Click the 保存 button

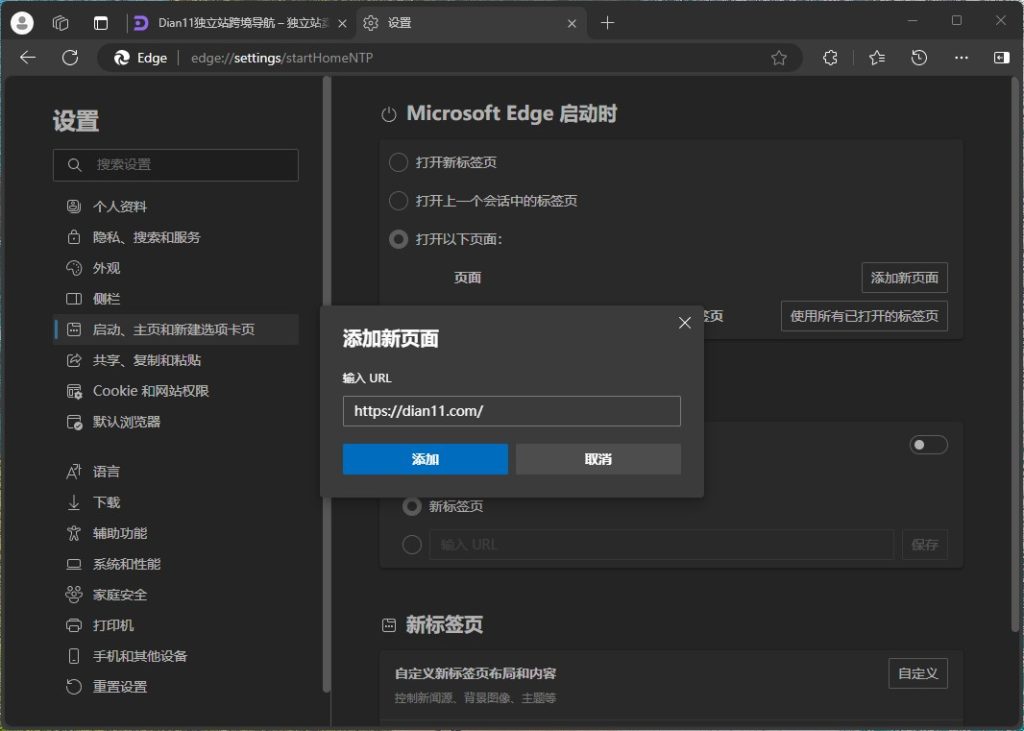(925, 544)
